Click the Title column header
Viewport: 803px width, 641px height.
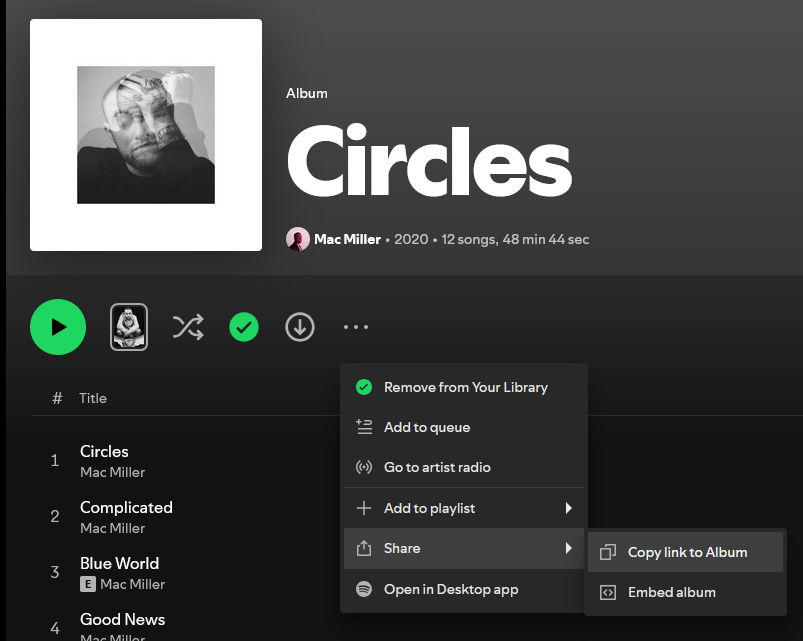[93, 398]
